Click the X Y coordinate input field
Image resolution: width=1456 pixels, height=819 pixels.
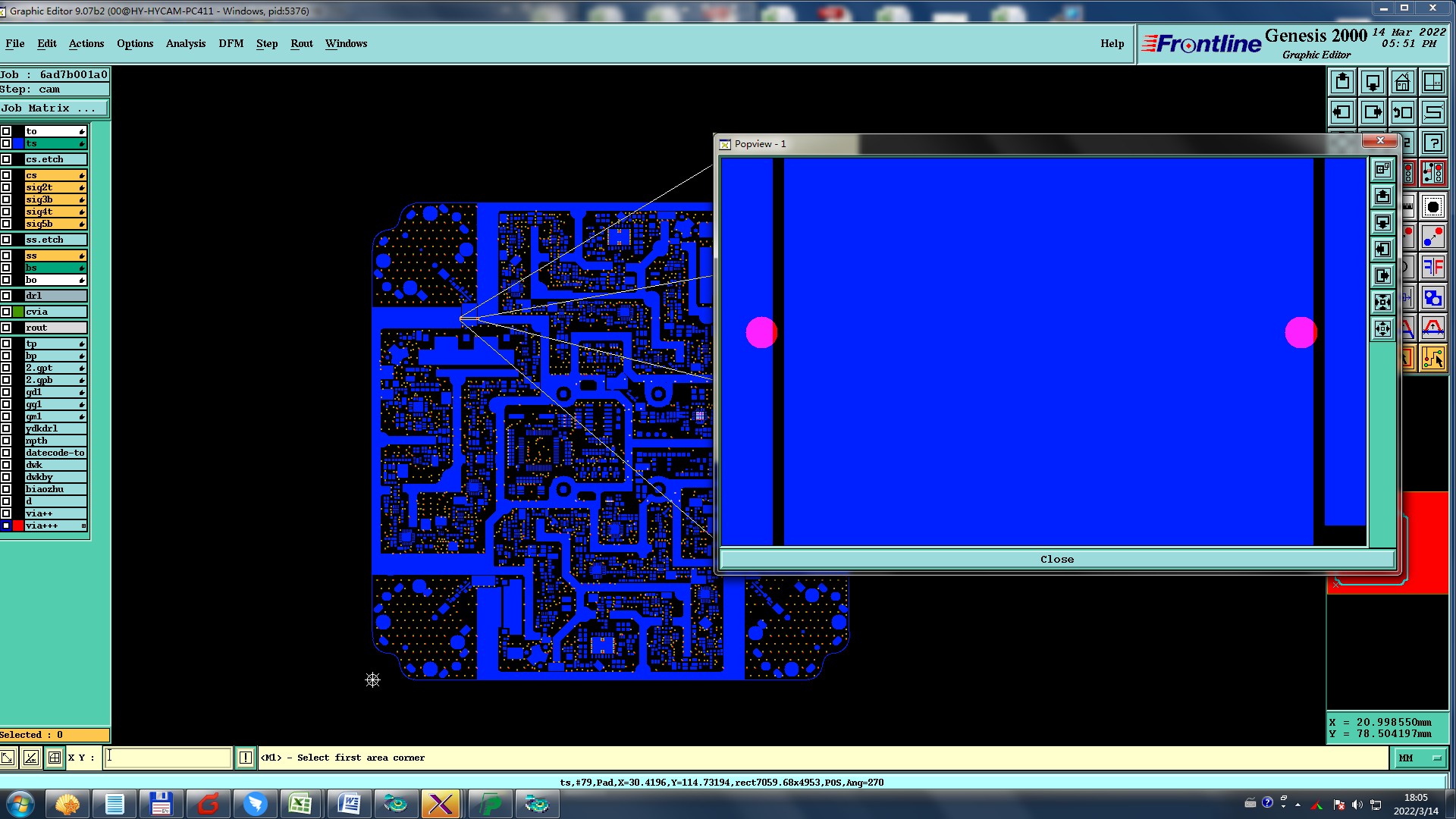pyautogui.click(x=168, y=757)
